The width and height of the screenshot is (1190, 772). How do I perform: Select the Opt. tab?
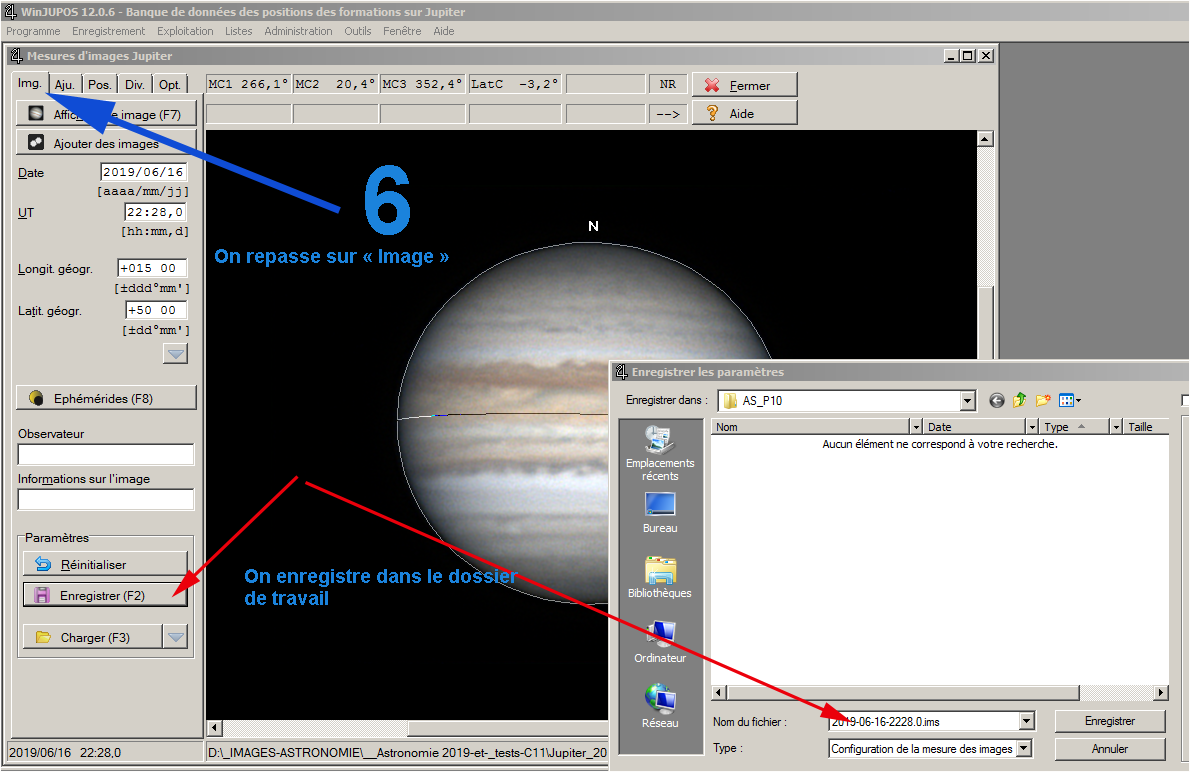click(169, 84)
